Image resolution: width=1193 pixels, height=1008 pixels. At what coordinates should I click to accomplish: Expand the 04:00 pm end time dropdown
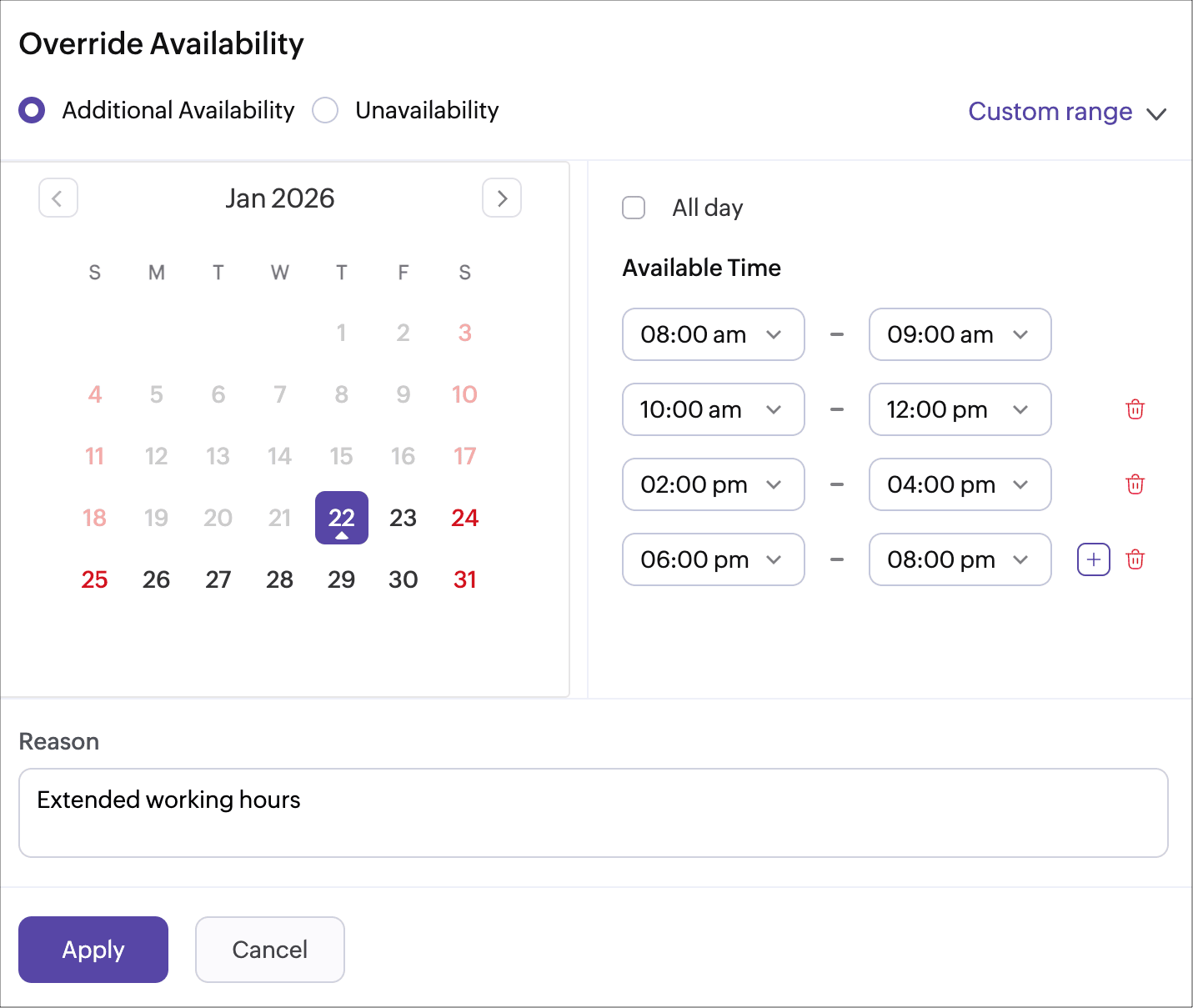[x=960, y=484]
